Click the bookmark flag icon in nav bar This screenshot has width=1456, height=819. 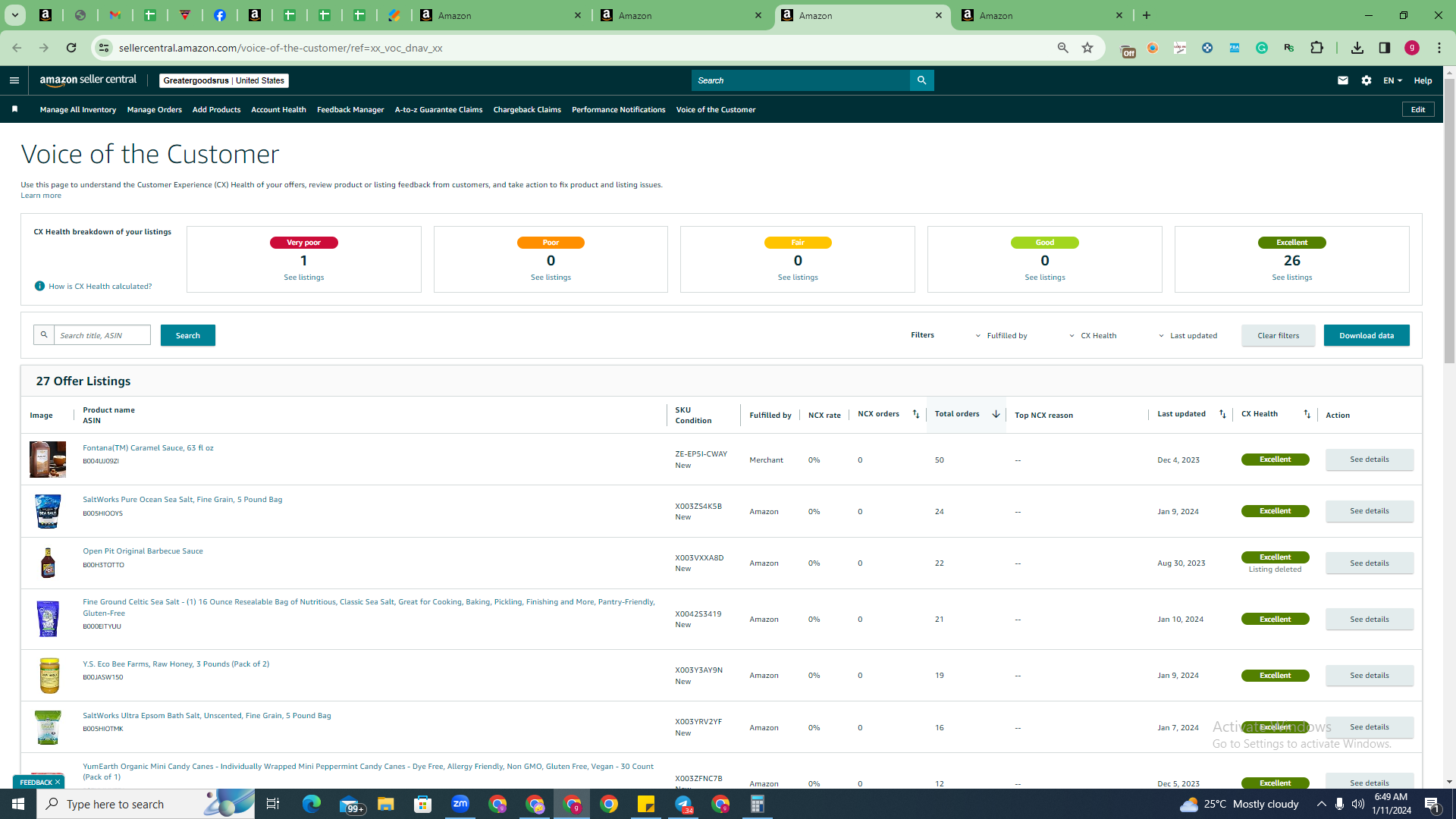tap(14, 109)
